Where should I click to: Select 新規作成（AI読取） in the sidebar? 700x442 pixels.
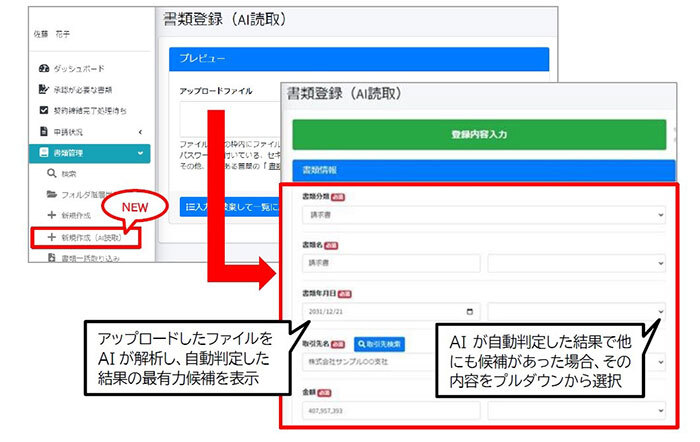coord(88,237)
